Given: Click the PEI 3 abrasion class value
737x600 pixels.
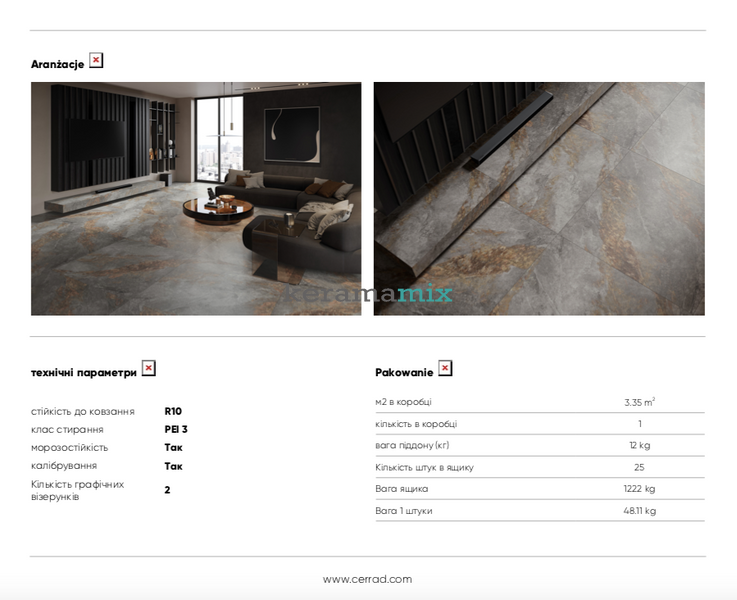Looking at the screenshot, I should (x=176, y=429).
